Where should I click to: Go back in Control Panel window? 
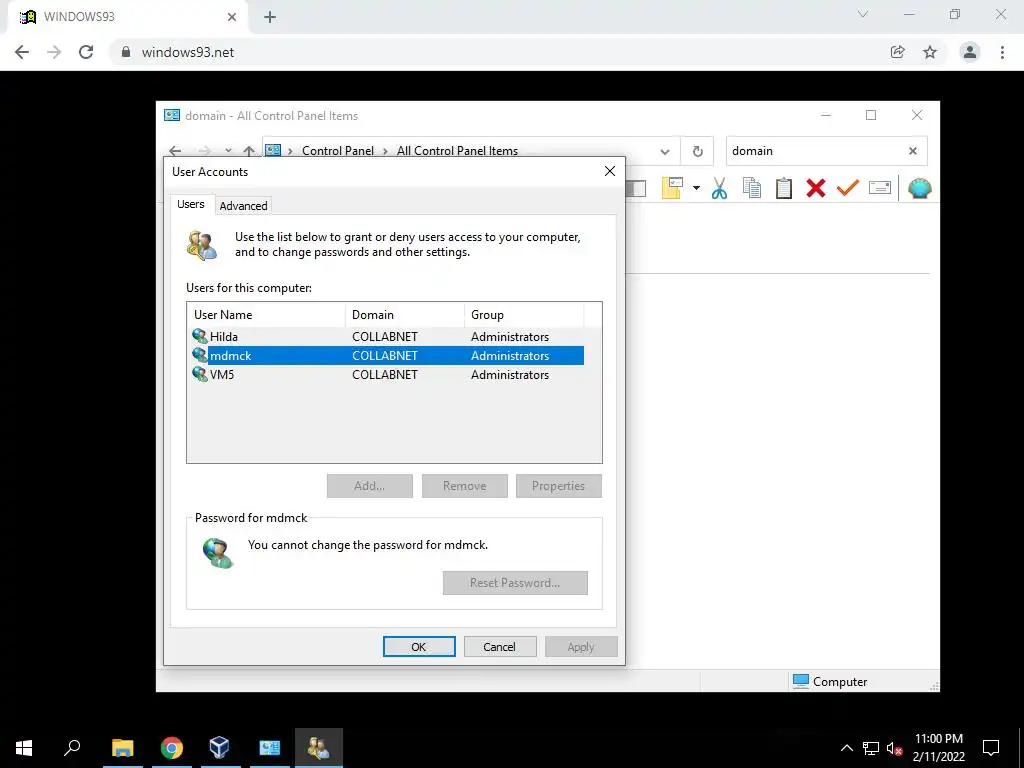click(175, 151)
